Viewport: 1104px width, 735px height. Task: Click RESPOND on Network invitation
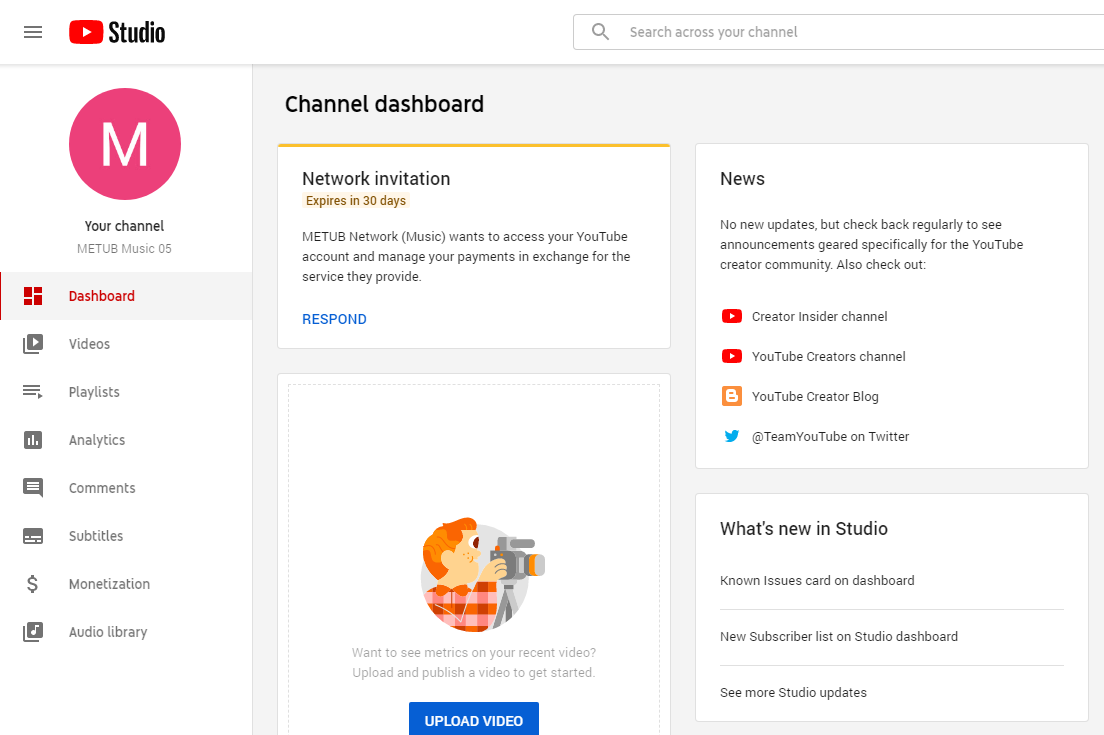pyautogui.click(x=334, y=319)
